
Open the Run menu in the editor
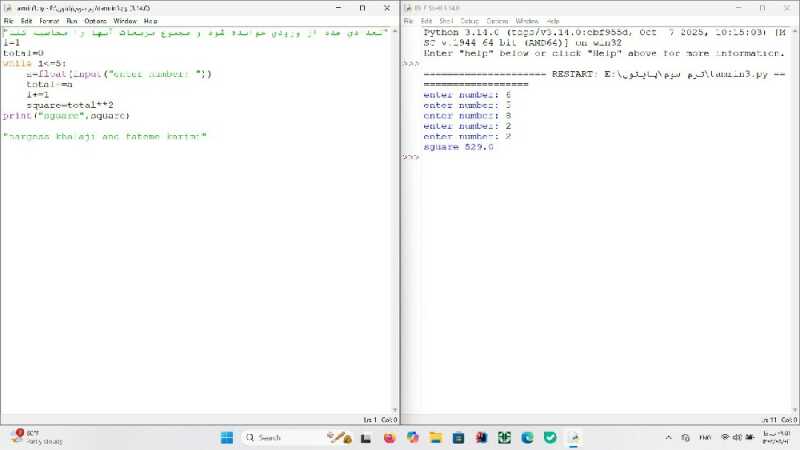click(71, 21)
